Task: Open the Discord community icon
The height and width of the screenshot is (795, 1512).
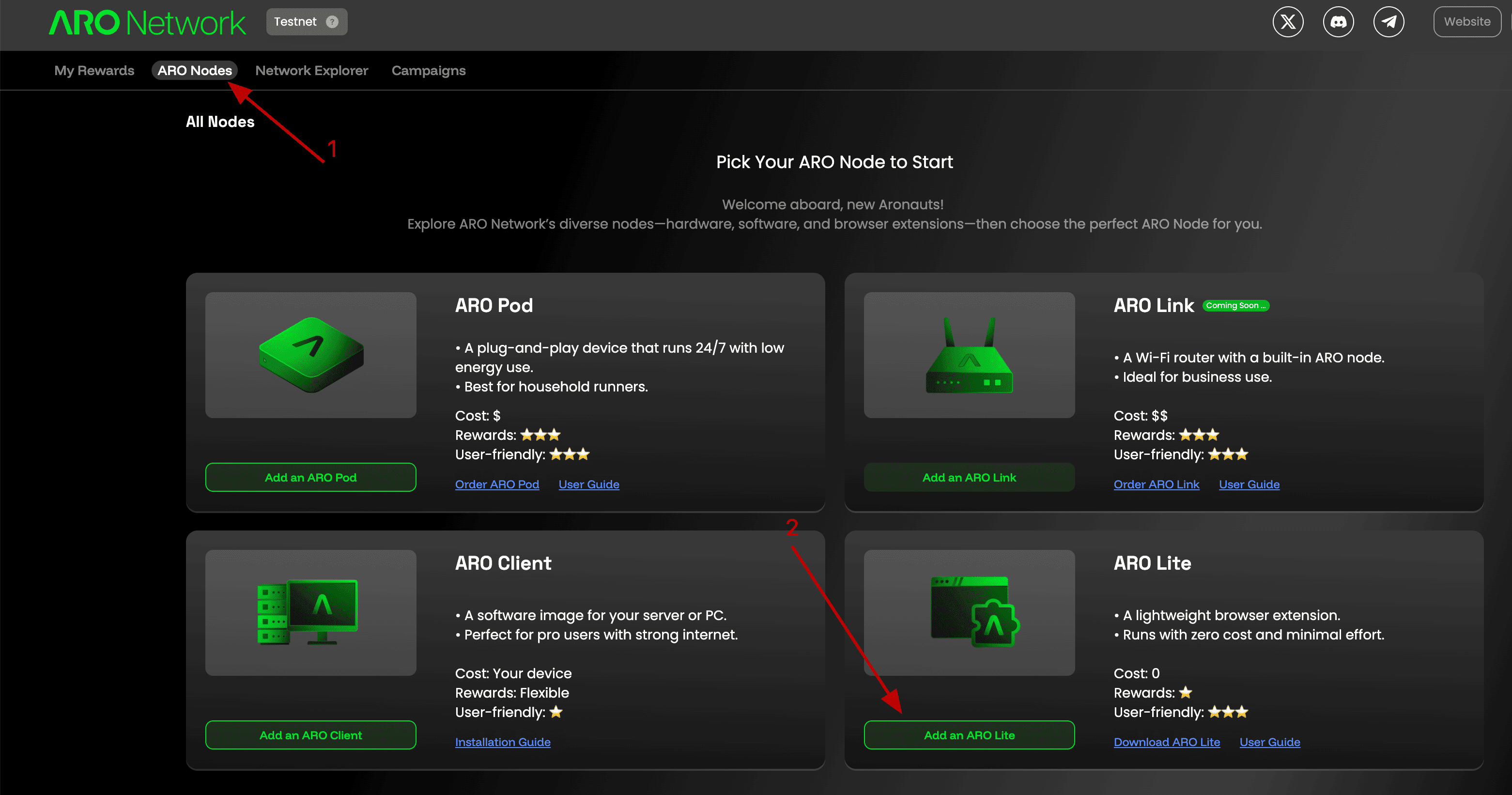Action: pos(1338,22)
